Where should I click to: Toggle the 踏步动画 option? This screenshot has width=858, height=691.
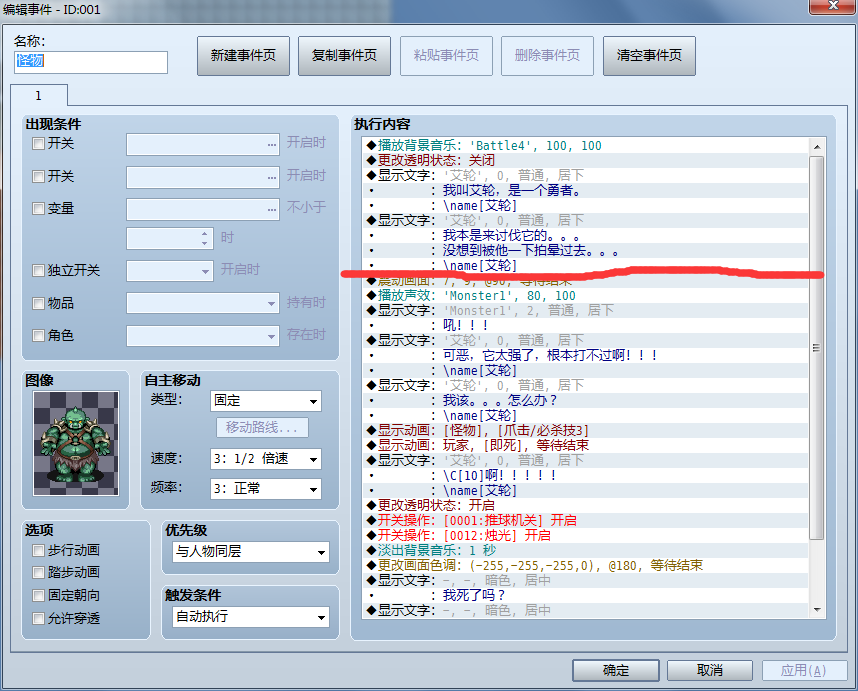(x=38, y=572)
